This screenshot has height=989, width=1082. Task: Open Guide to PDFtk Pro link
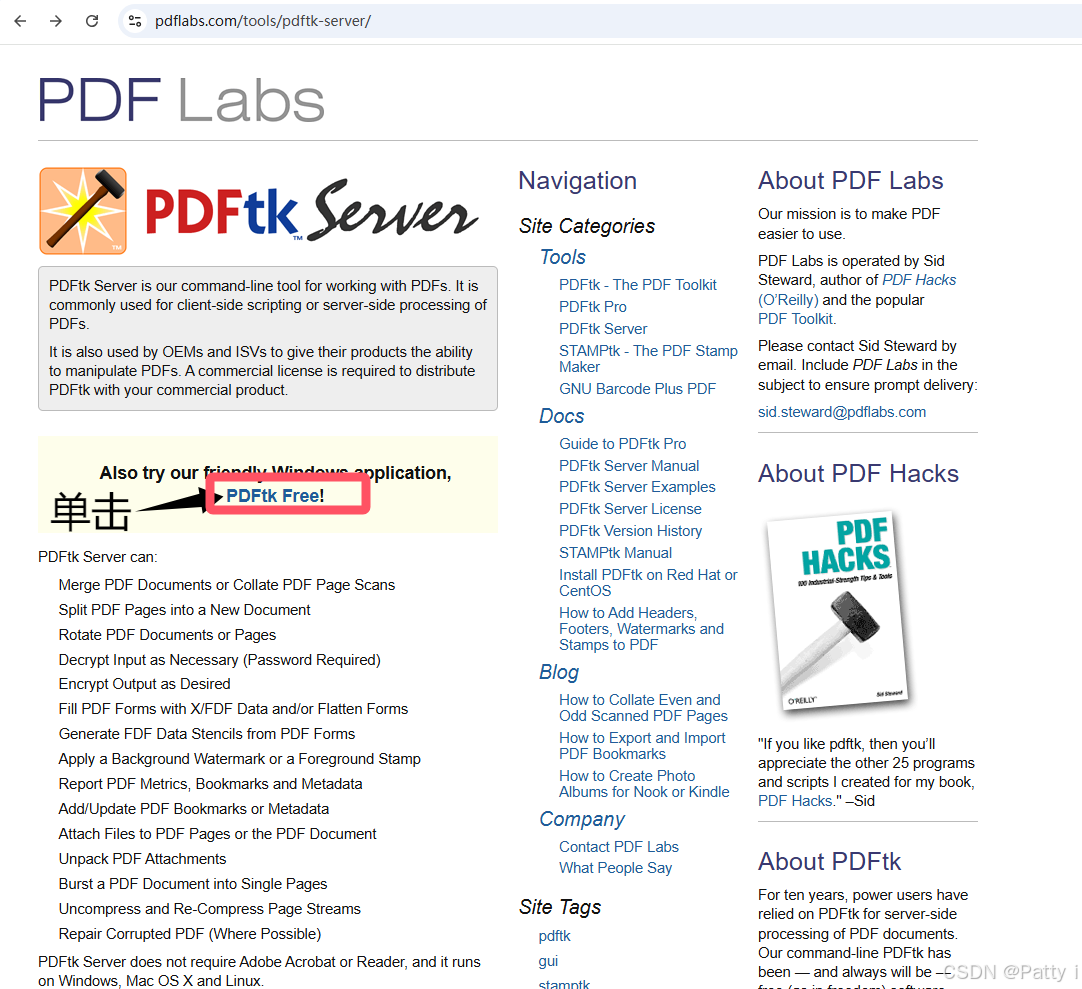click(622, 444)
